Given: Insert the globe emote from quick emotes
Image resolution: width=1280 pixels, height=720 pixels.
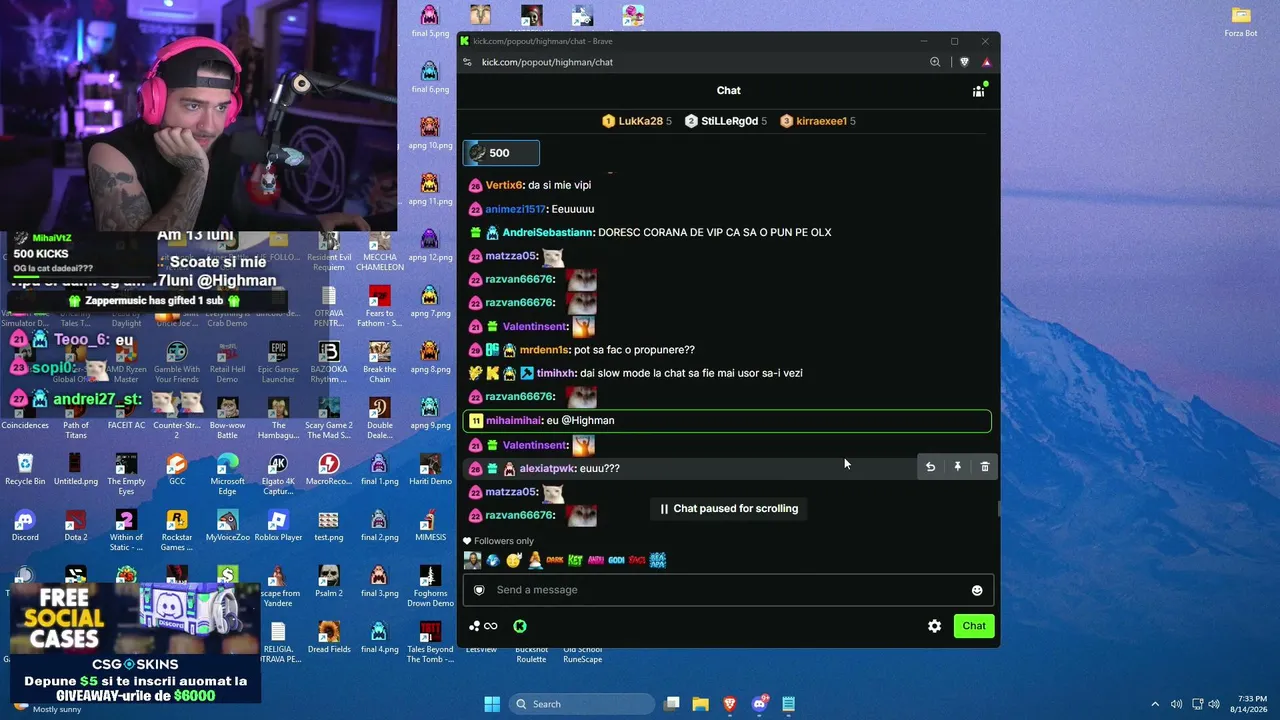Looking at the screenshot, I should click(493, 560).
